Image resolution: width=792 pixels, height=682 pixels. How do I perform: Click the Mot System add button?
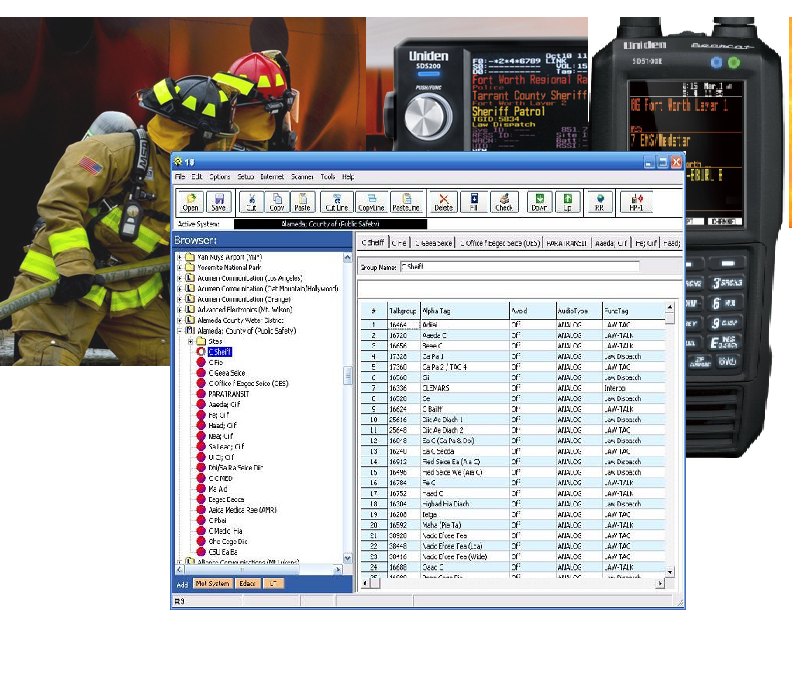click(x=213, y=583)
